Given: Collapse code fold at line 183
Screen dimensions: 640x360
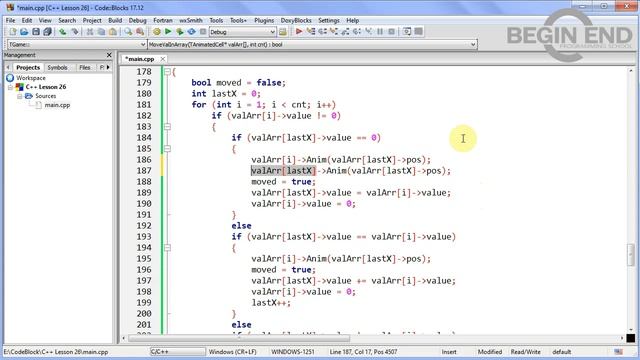Looking at the screenshot, I should click(x=167, y=127).
